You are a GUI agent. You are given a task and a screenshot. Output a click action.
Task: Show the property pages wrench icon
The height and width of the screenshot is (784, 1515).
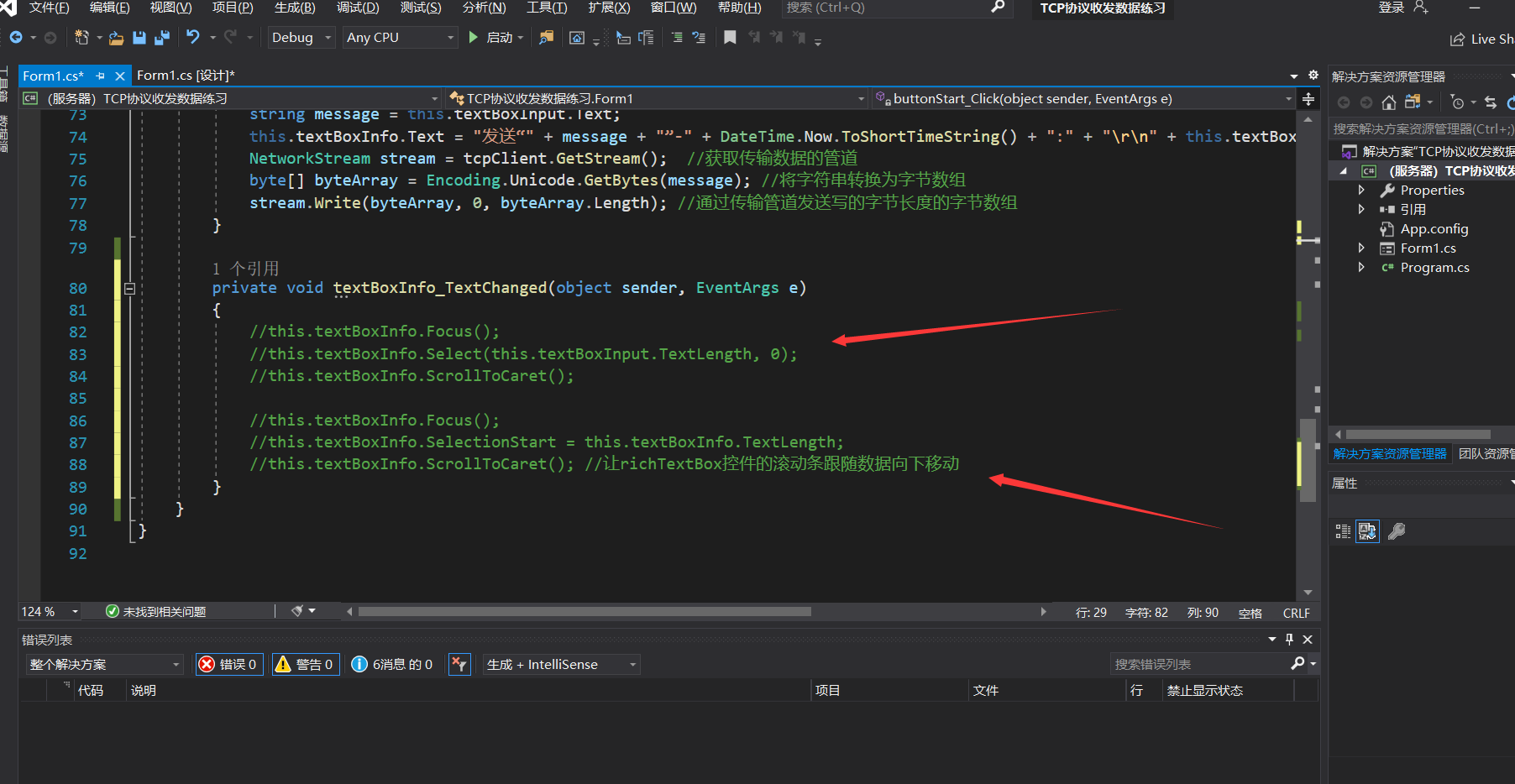point(1397,531)
